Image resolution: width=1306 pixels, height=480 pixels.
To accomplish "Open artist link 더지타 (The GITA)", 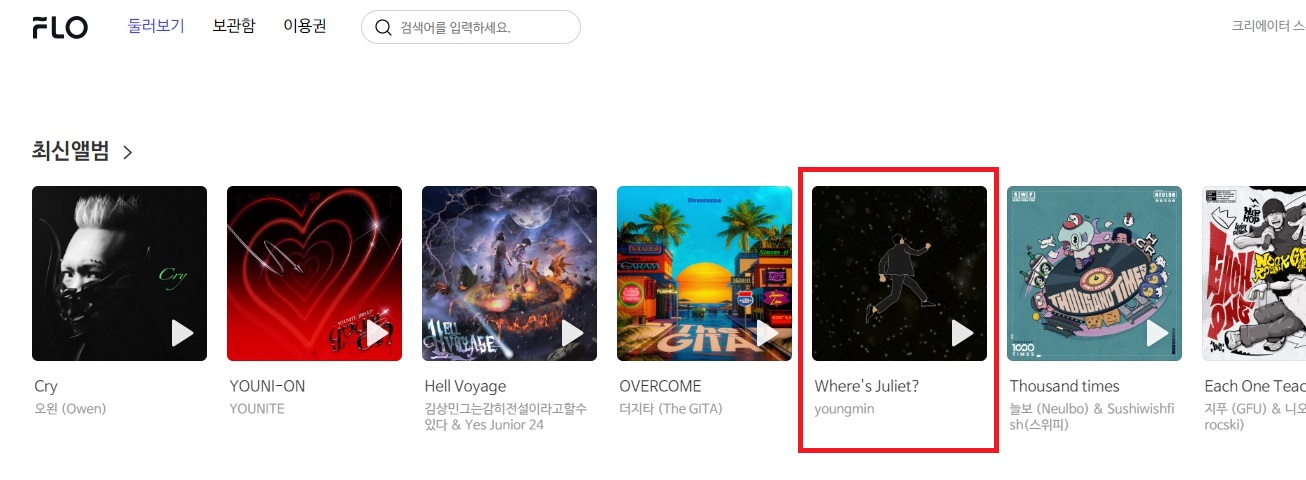I will 670,408.
